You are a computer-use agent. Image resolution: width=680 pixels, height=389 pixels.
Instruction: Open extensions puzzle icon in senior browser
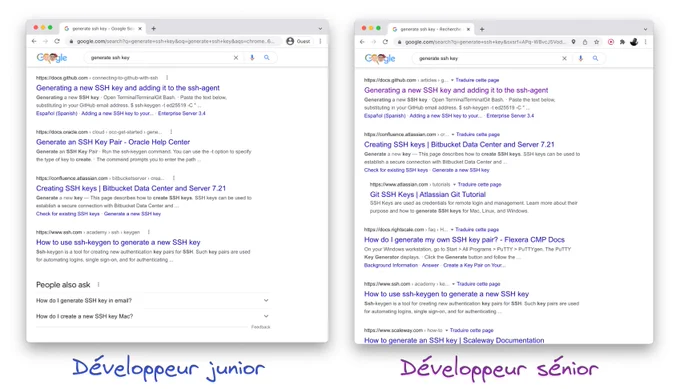click(622, 42)
